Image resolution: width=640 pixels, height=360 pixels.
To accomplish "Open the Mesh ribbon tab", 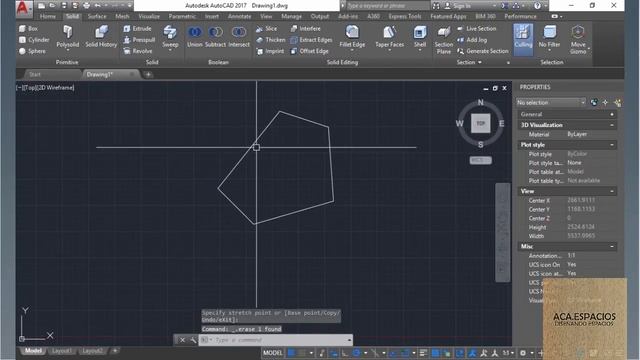I will point(122,16).
